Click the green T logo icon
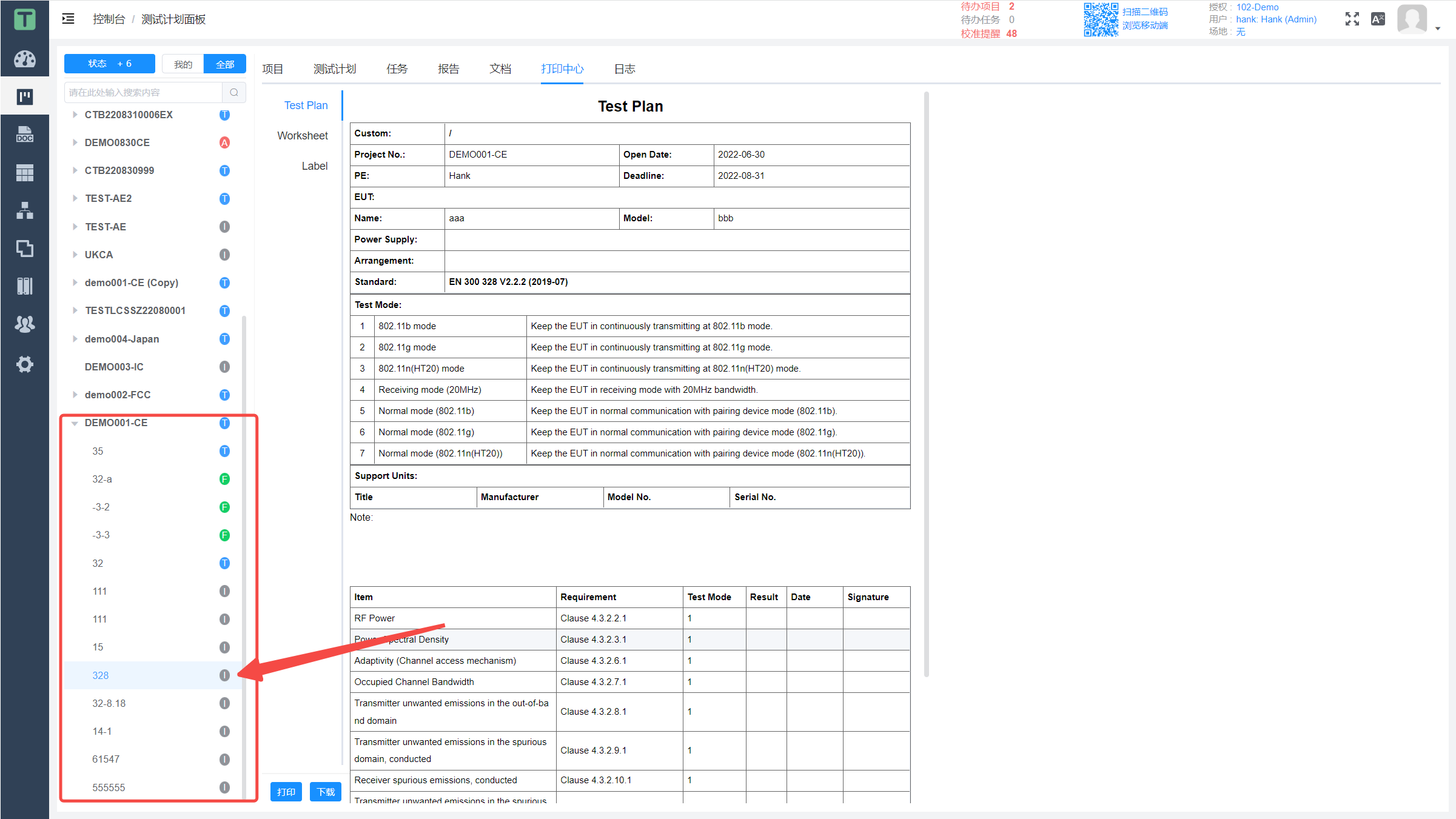The width and height of the screenshot is (1456, 819). point(24,19)
